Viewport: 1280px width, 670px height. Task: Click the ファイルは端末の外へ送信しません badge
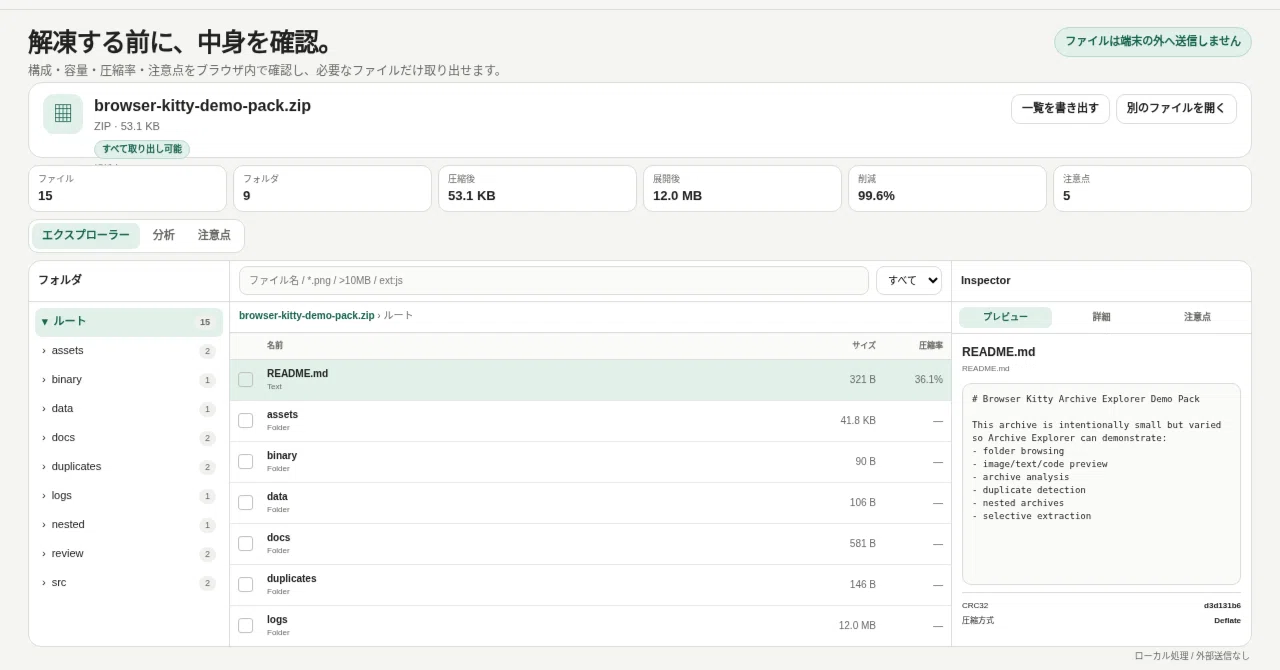click(x=1153, y=42)
